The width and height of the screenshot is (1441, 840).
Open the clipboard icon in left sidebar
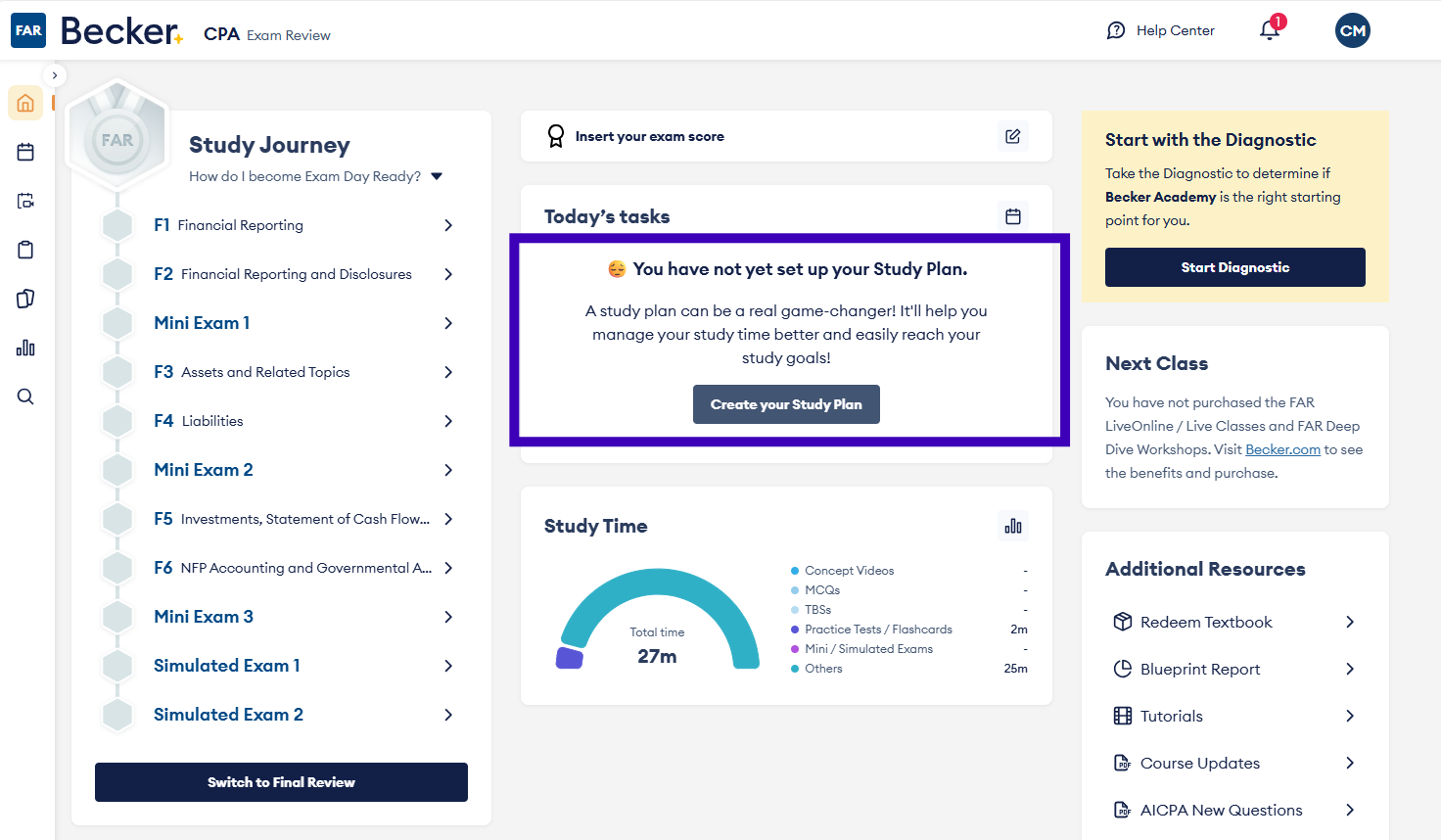pyautogui.click(x=25, y=250)
